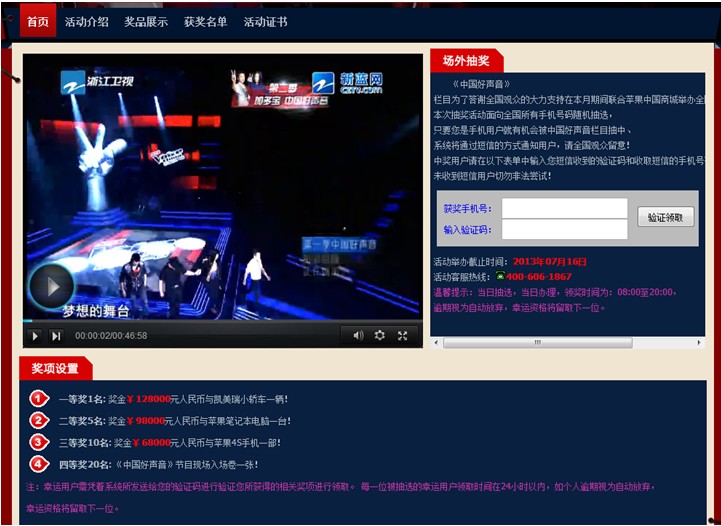Click the green telephone hotline icon
This screenshot has height=526, width=721.
pos(500,276)
